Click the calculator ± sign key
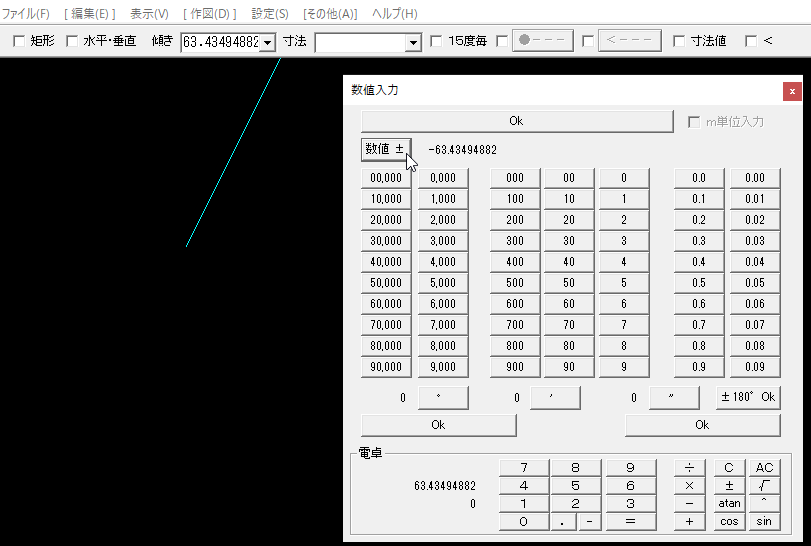The image size is (811, 546). [729, 486]
